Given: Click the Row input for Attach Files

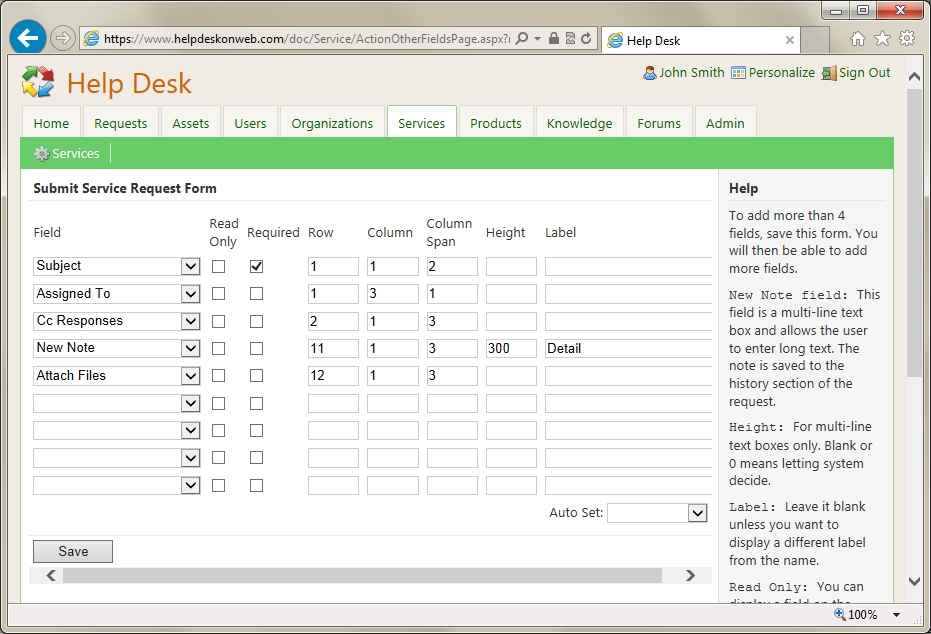Looking at the screenshot, I should tap(333, 376).
